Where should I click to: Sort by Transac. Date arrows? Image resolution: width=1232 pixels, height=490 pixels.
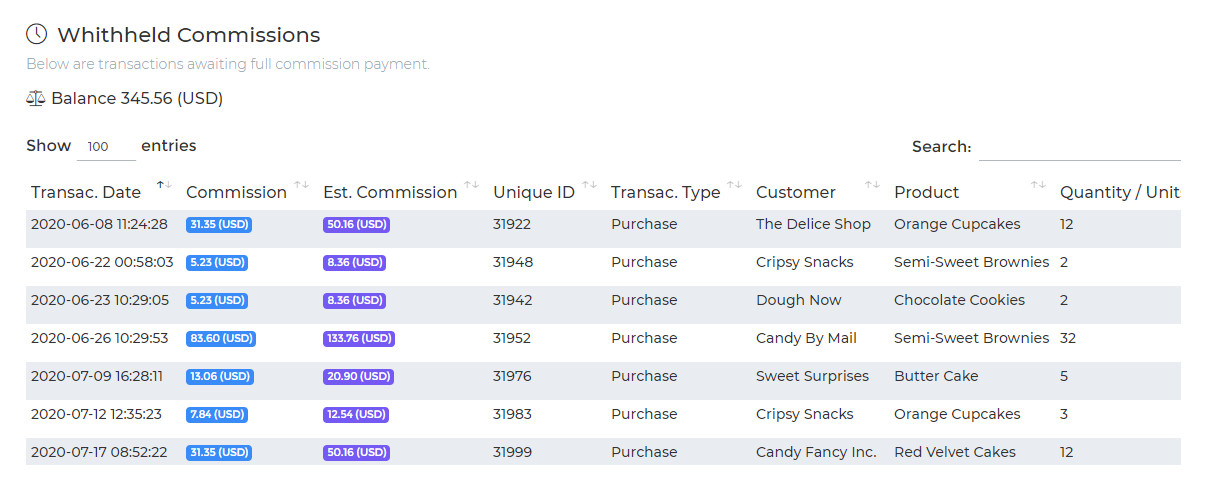[x=165, y=185]
